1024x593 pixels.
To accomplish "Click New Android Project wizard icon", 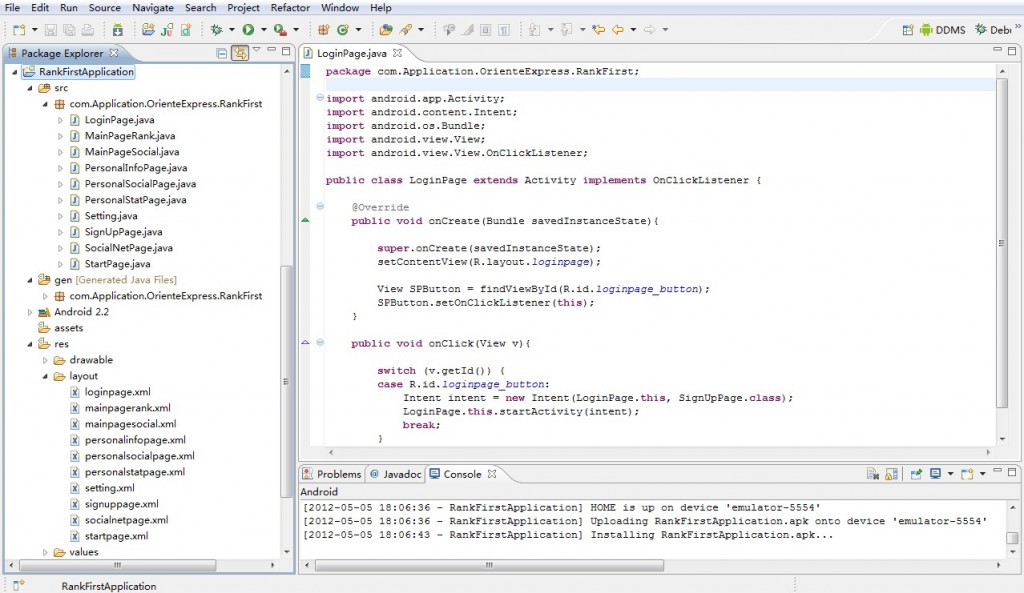I will point(149,30).
